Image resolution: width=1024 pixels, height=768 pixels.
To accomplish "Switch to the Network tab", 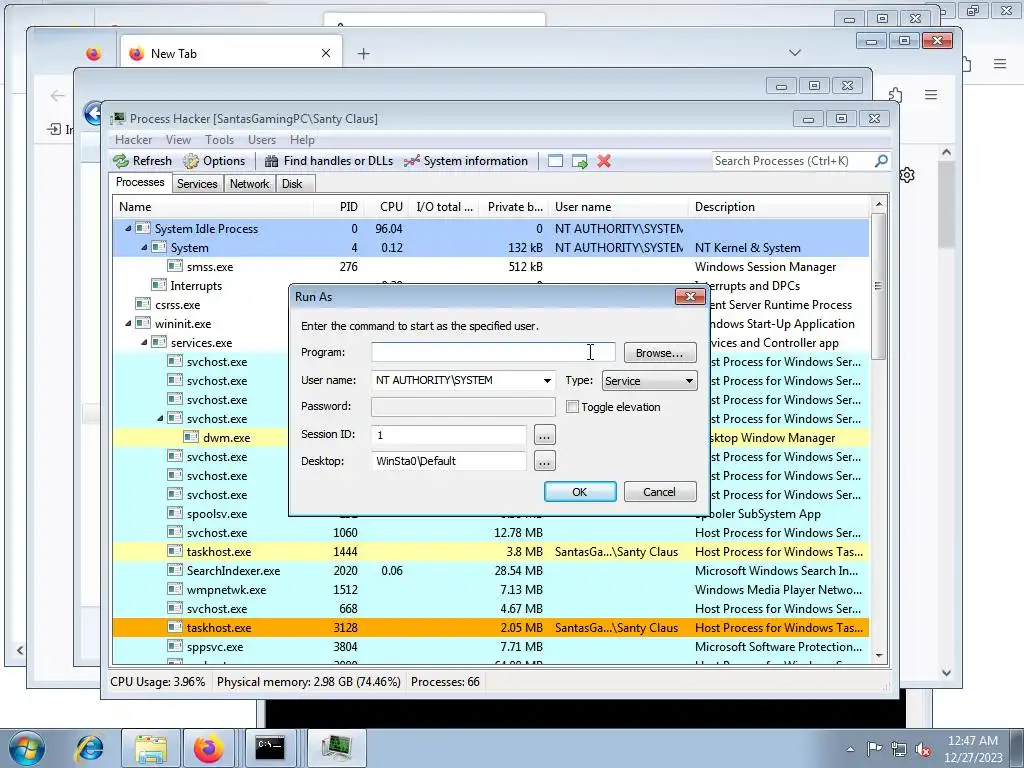I will click(249, 184).
